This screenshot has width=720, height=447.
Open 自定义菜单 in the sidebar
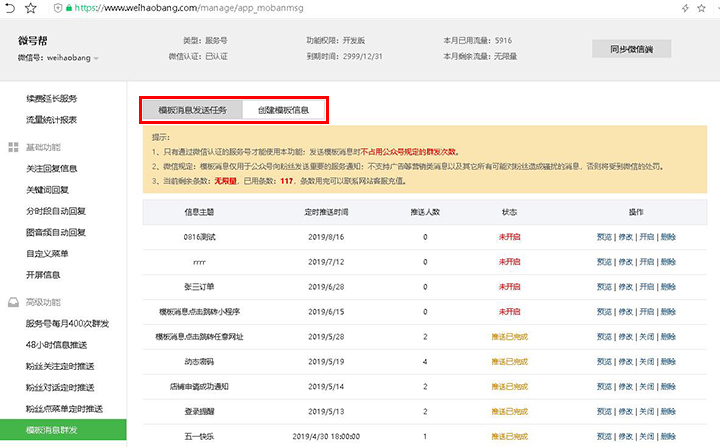click(47, 254)
